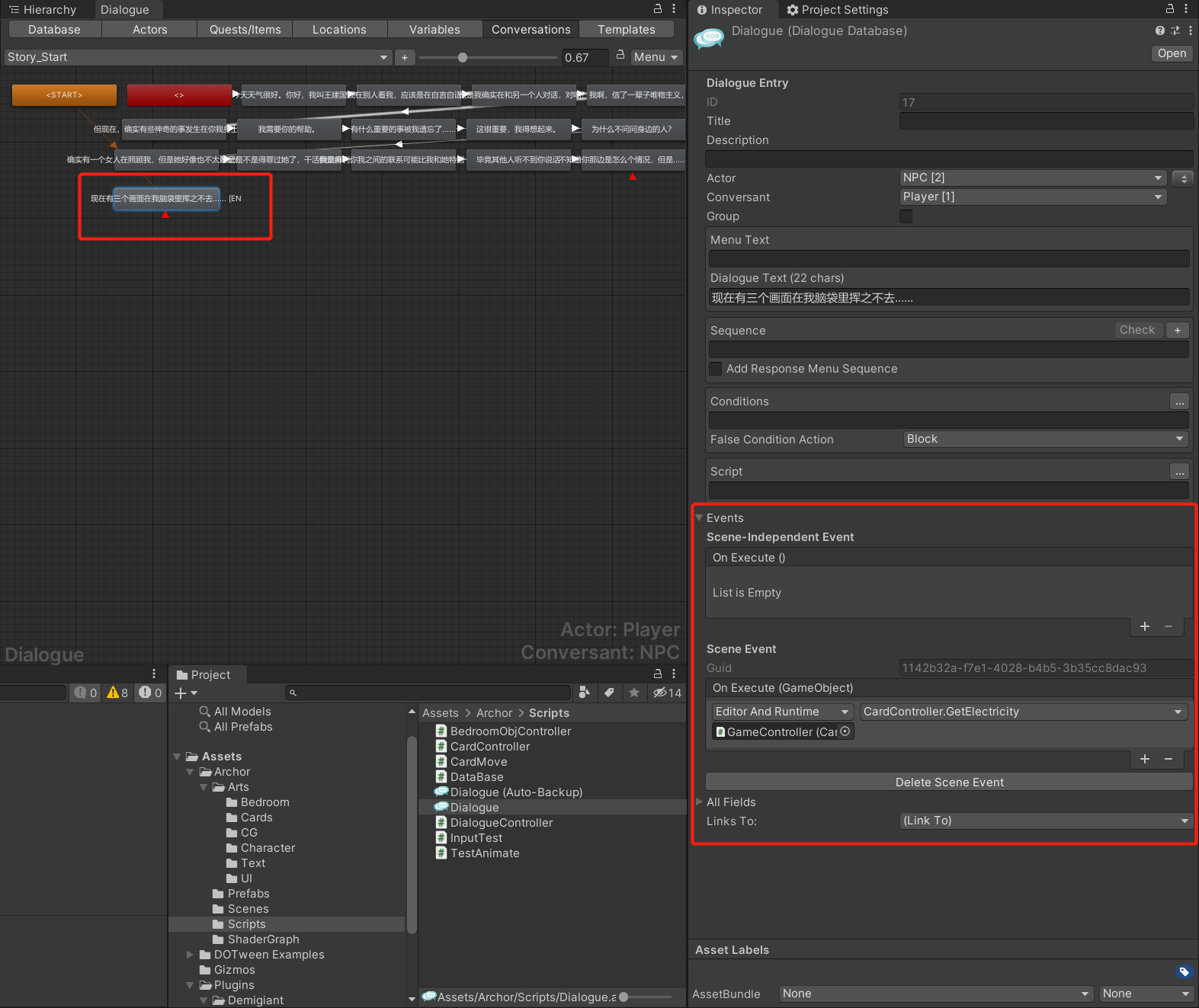Lock the Project panel with its padlock icon
Screen dimensions: 1199x1008
(x=658, y=674)
